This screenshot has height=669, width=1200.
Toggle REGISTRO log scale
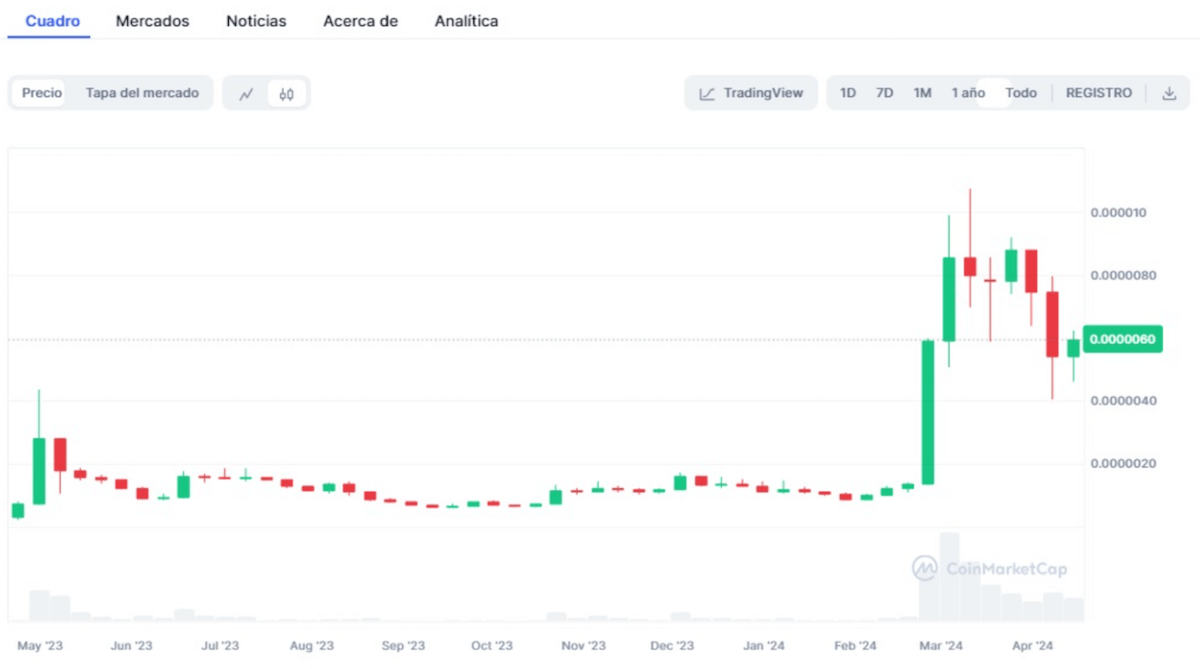pos(1099,93)
